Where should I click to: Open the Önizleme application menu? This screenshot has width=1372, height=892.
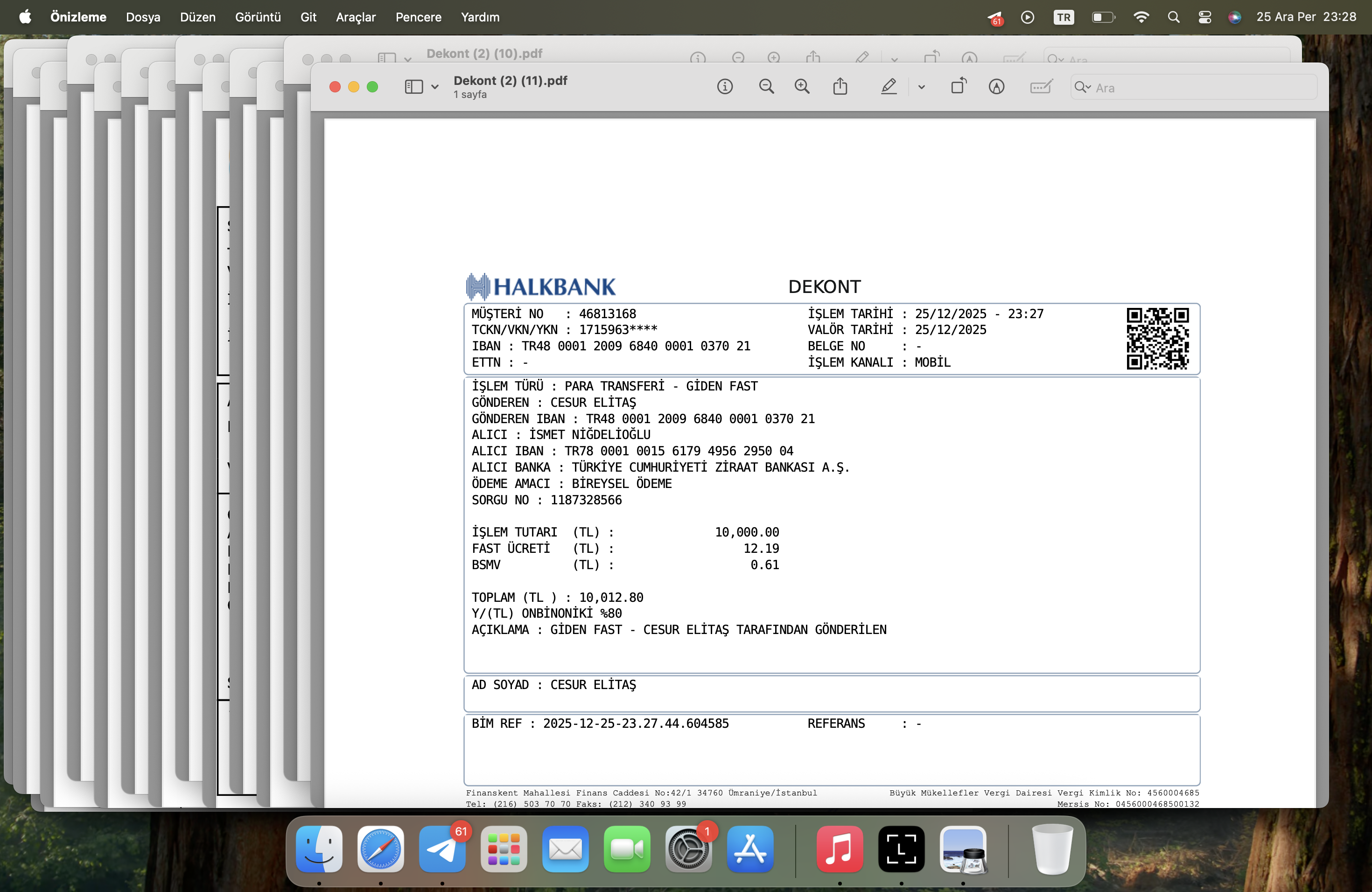78,17
